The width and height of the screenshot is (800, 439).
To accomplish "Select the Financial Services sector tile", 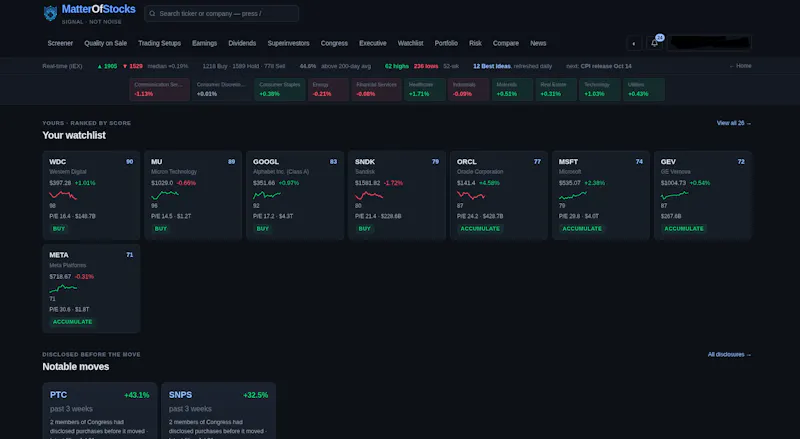I will pyautogui.click(x=377, y=89).
